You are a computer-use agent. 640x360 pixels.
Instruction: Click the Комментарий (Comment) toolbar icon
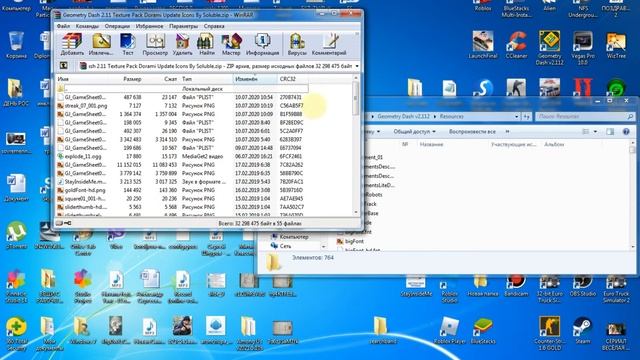[x=329, y=44]
